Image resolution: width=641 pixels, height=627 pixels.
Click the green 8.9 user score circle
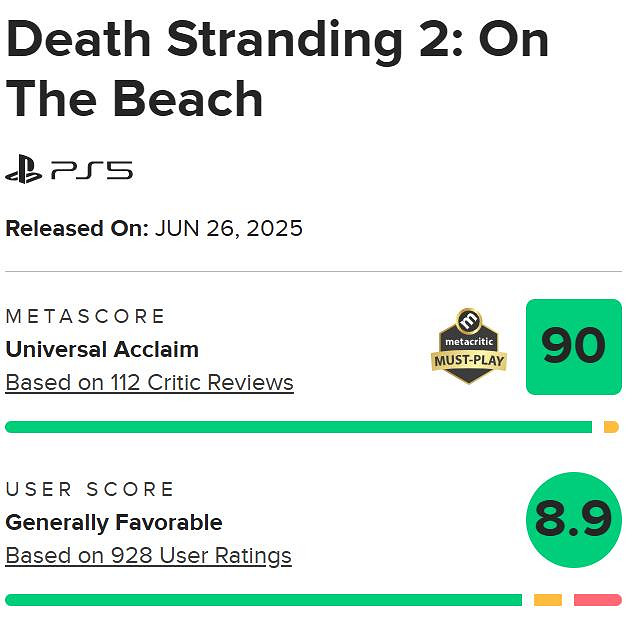tap(572, 520)
